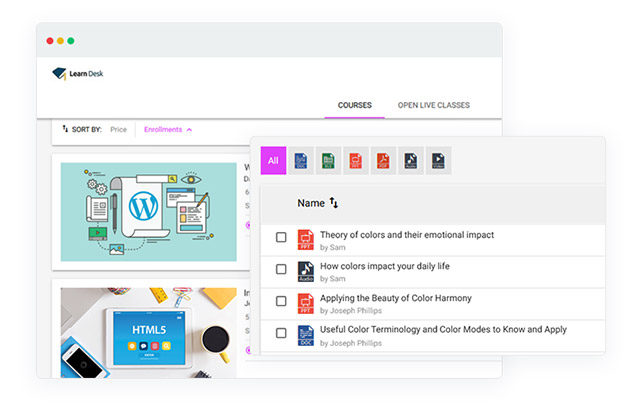Filter files by Audio type
The image size is (640, 410).
tap(411, 160)
